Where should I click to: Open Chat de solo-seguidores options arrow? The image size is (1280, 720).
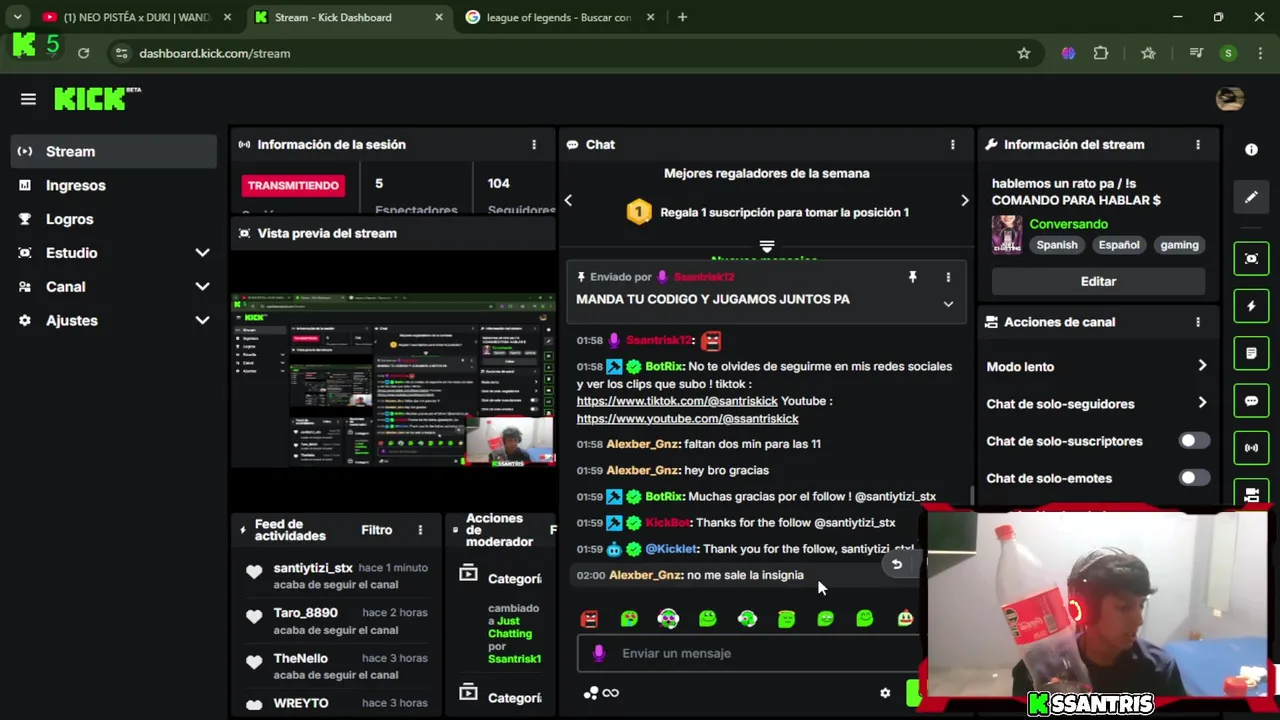pos(1202,403)
